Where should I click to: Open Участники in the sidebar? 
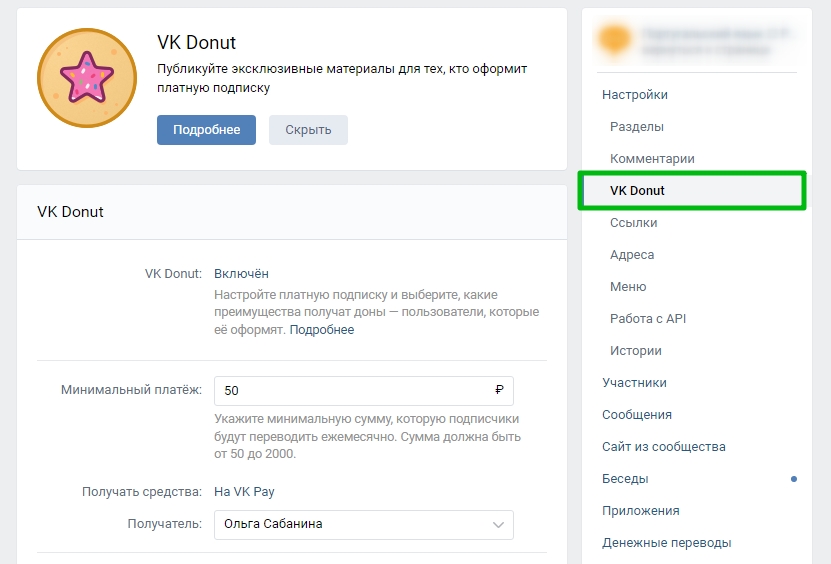point(634,383)
